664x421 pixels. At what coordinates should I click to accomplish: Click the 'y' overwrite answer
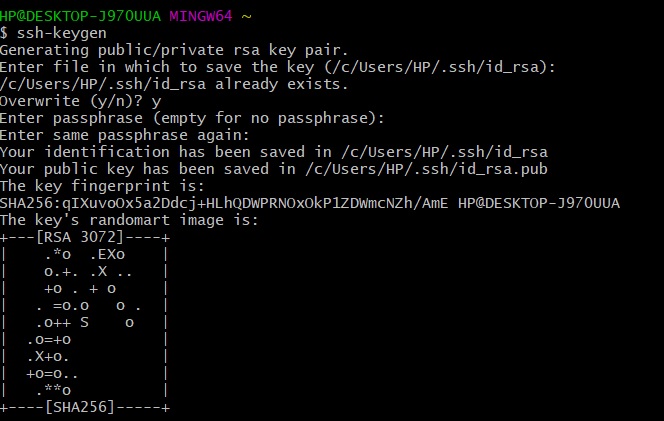[x=156, y=102]
